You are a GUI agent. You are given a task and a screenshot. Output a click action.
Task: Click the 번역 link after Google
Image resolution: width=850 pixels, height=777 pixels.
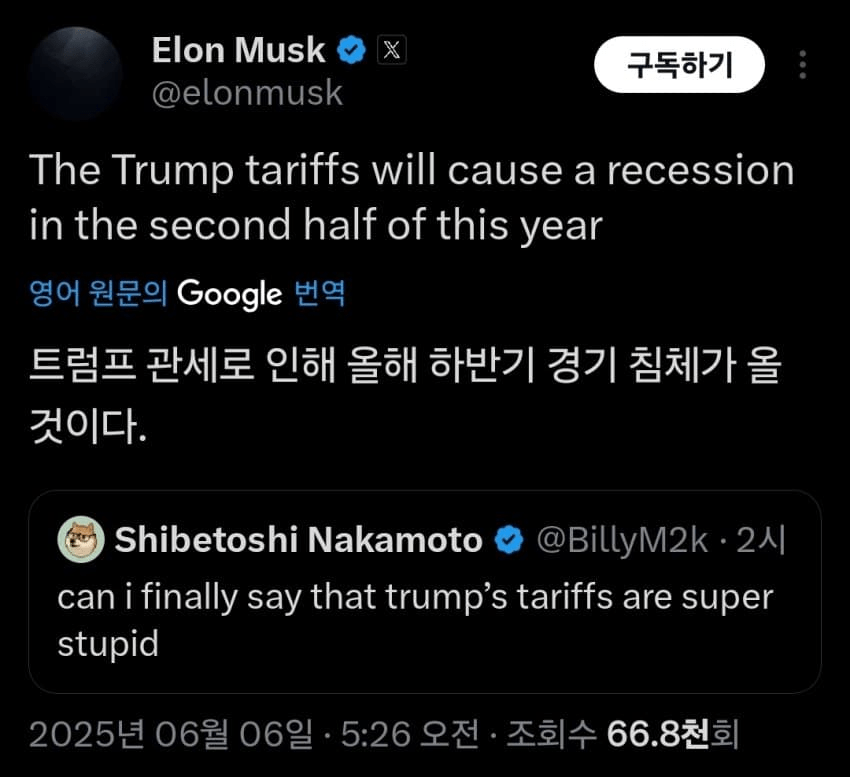coord(320,294)
